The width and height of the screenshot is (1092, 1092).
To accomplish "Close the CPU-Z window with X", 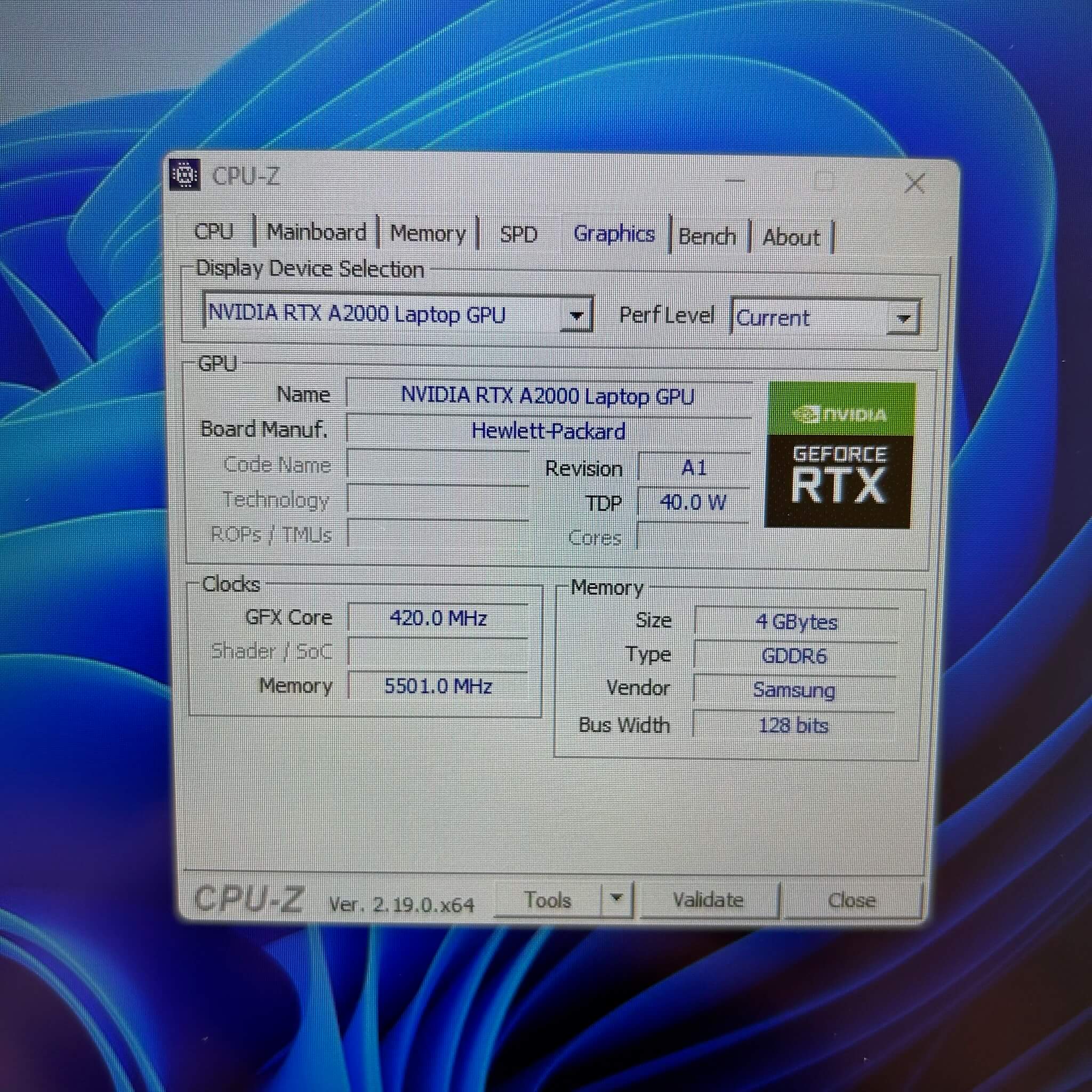I will [x=914, y=184].
